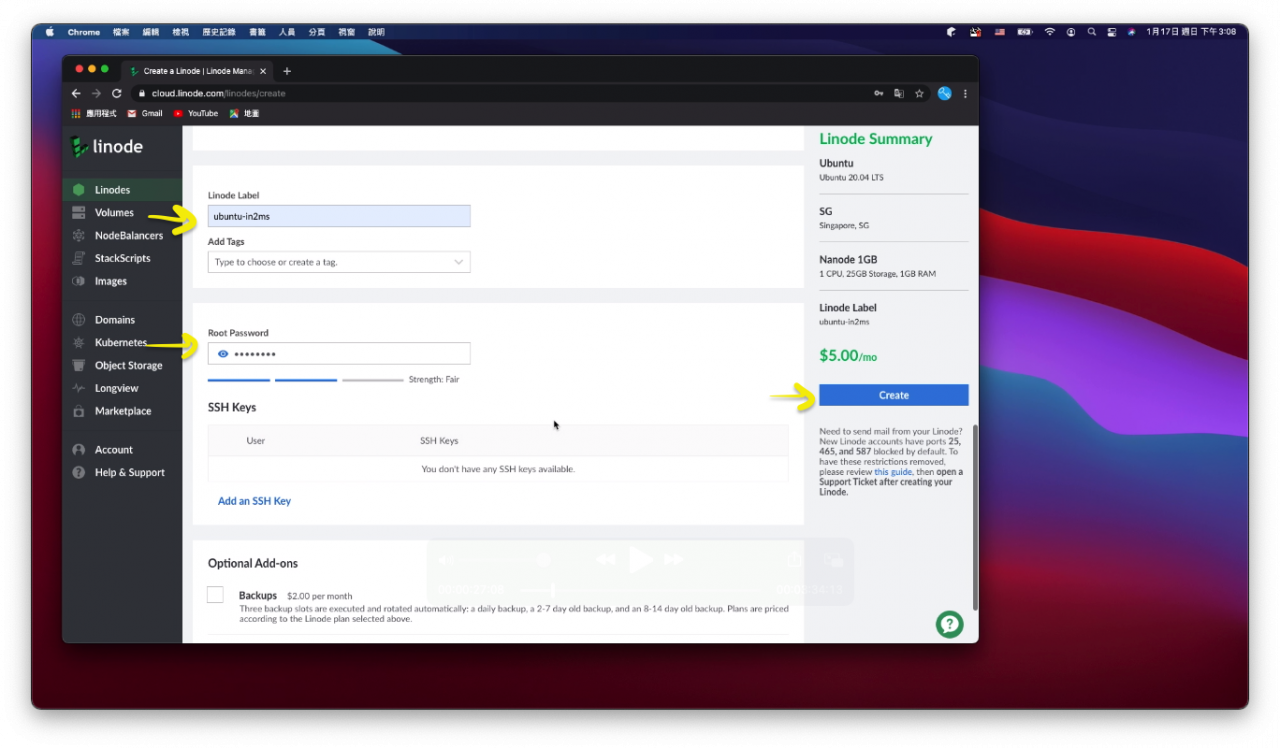This screenshot has width=1280, height=748.
Task: Open macOS Control Center
Action: 1112,32
